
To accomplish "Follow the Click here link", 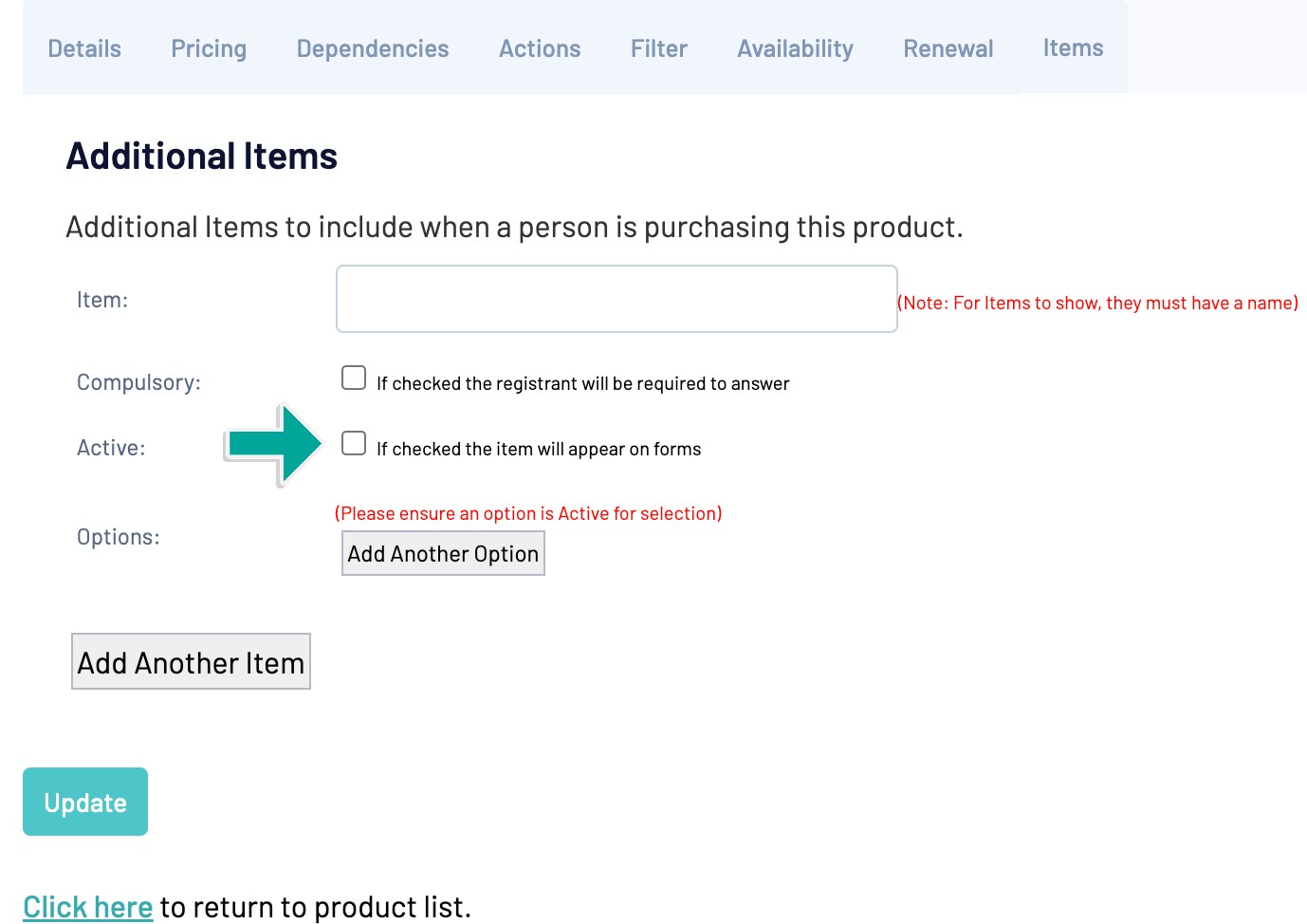I will 87,907.
